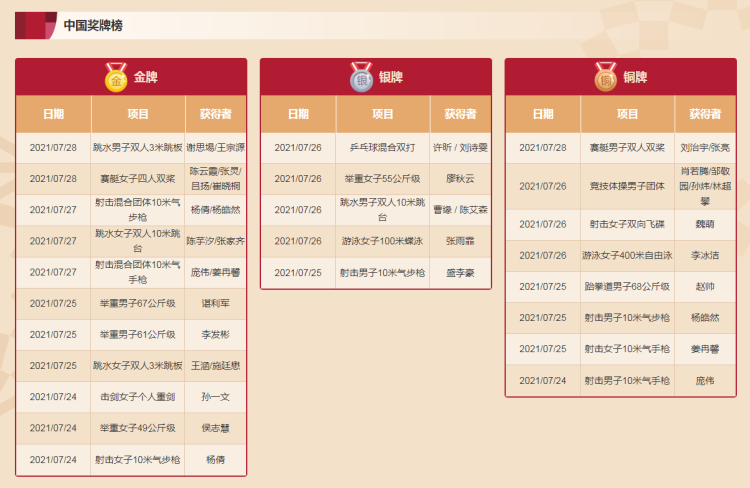Open the 击剑女子个人重剑 event entry
Viewport: 750px width, 488px height.
pos(138,397)
